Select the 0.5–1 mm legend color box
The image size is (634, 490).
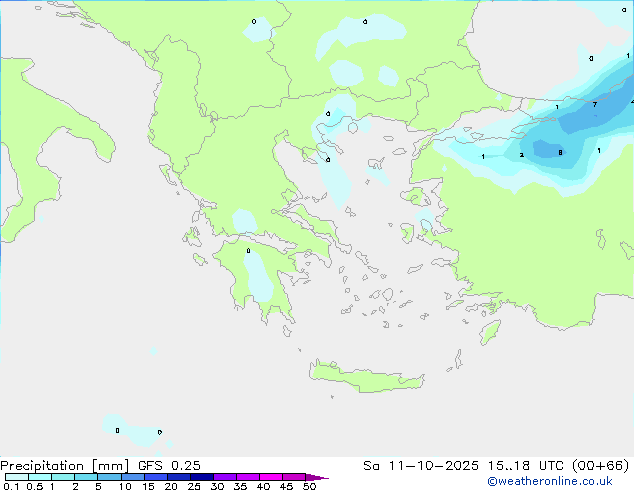pyautogui.click(x=40, y=477)
